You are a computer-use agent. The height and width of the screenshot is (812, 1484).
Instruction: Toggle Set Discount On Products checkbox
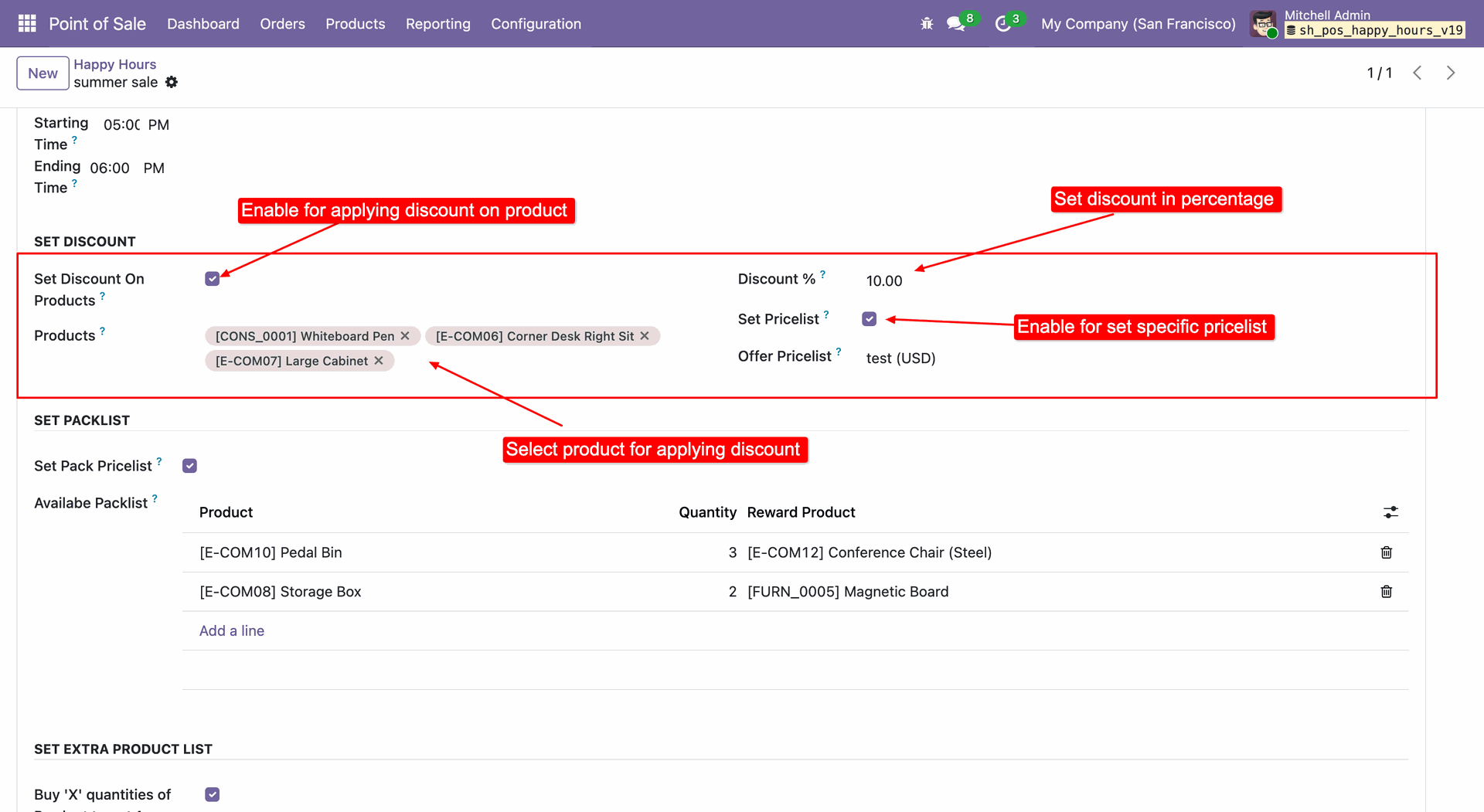pos(213,279)
